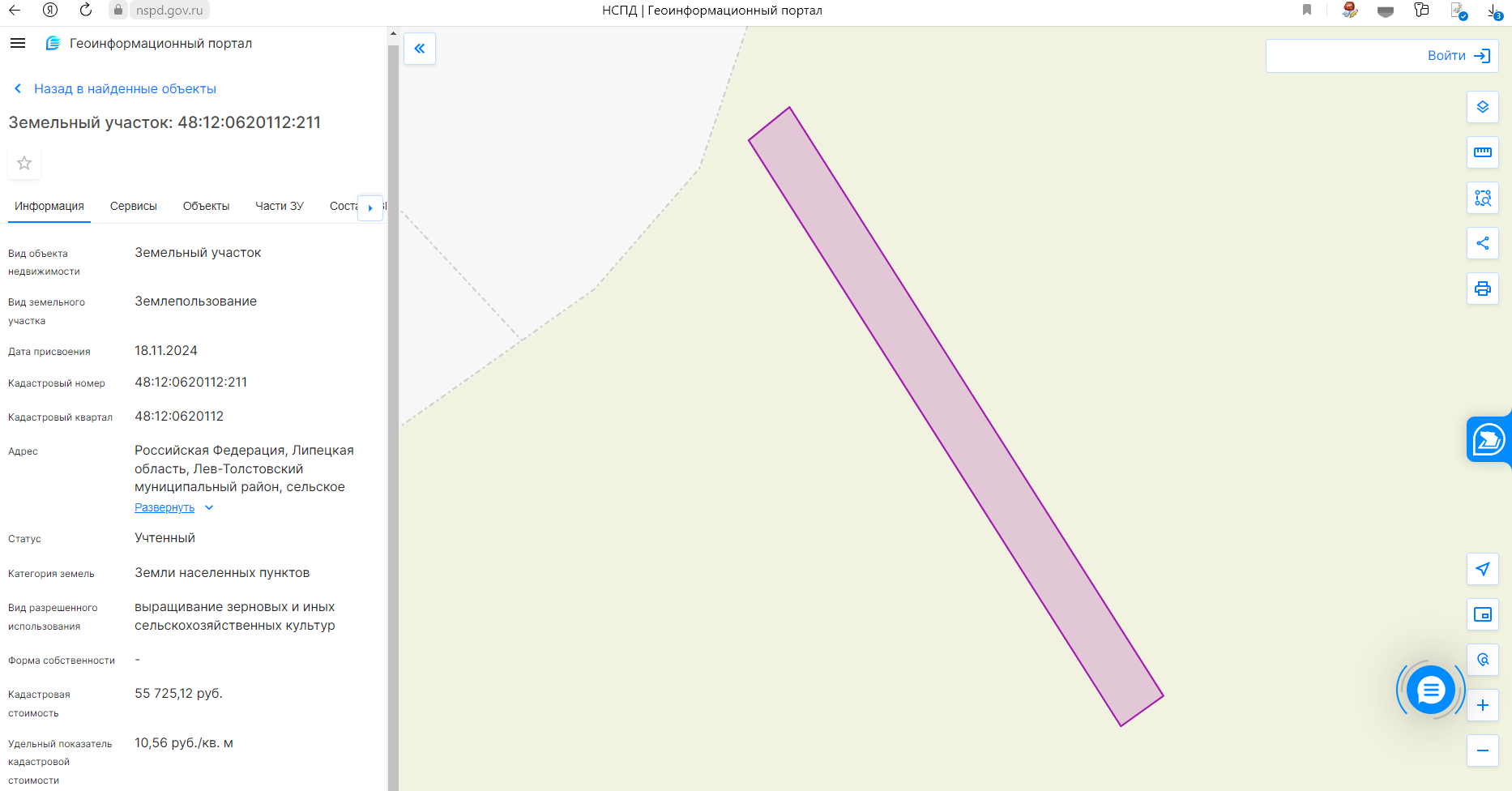
Task: Click the highlighted purple land parcel
Action: coord(956,417)
